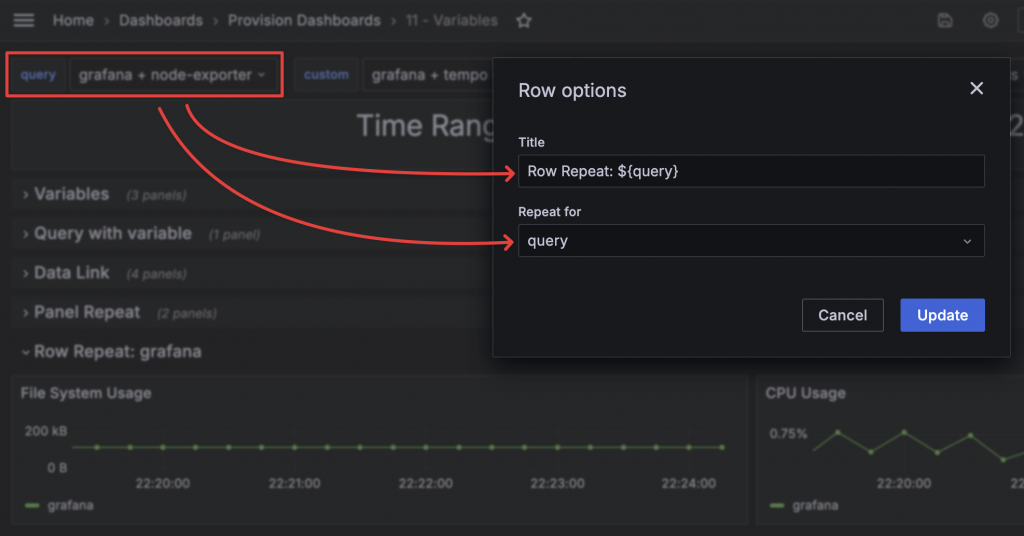Click the Row options dialog heading
Image resolution: width=1024 pixels, height=536 pixels.
click(572, 91)
